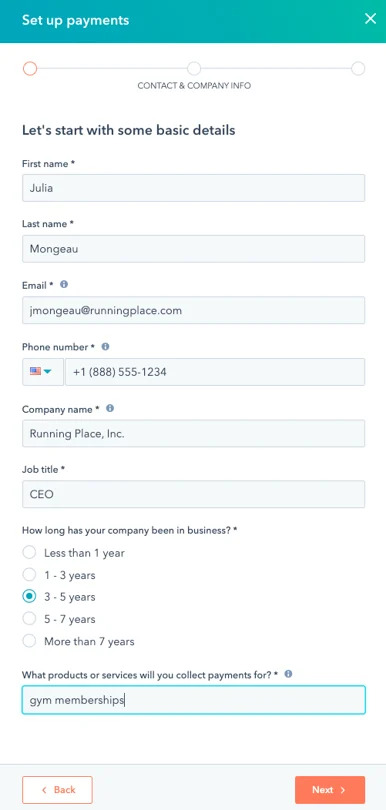Click the Job title field showing CEO
The height and width of the screenshot is (810, 386).
tap(193, 494)
